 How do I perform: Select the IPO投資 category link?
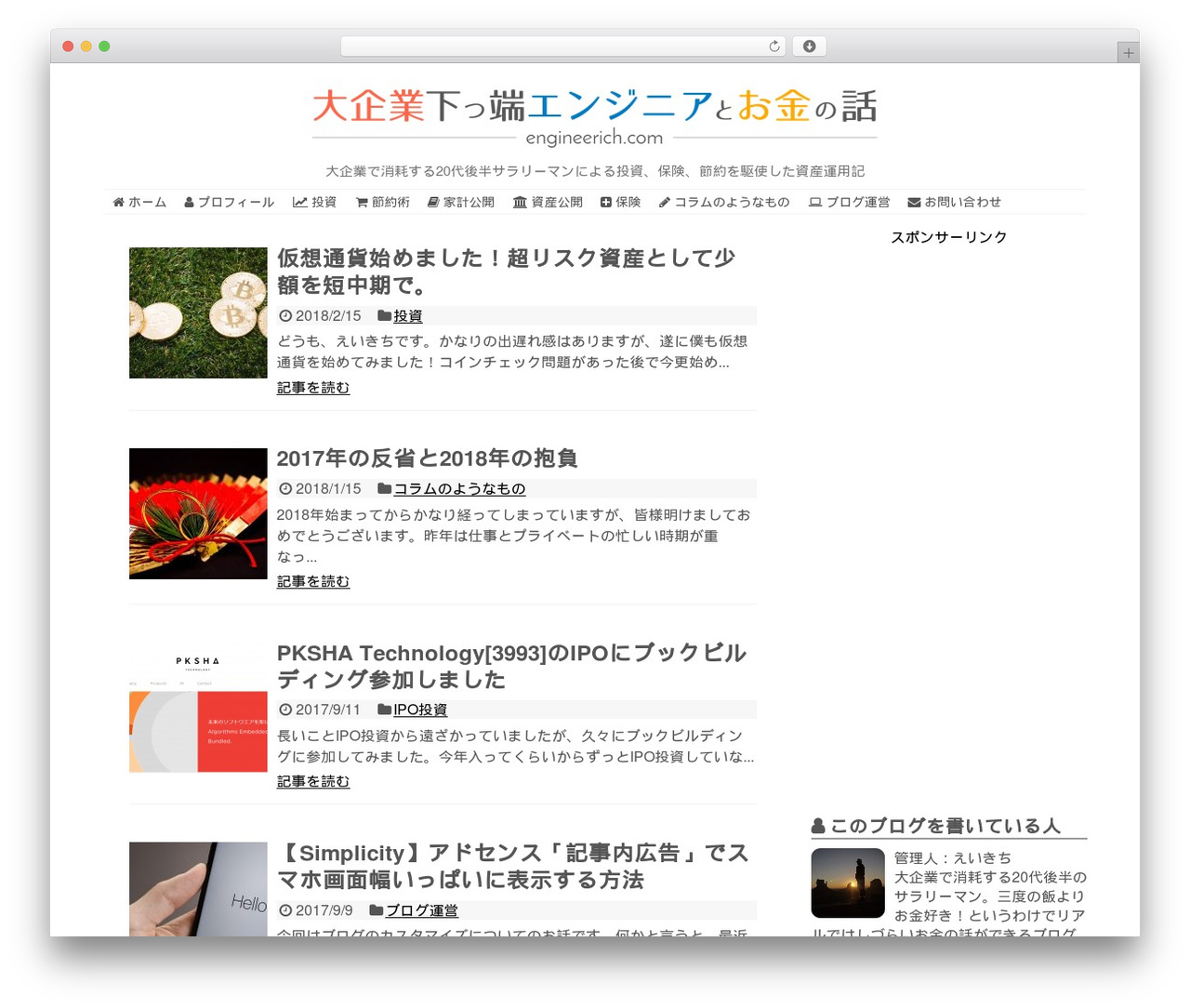pyautogui.click(x=420, y=710)
